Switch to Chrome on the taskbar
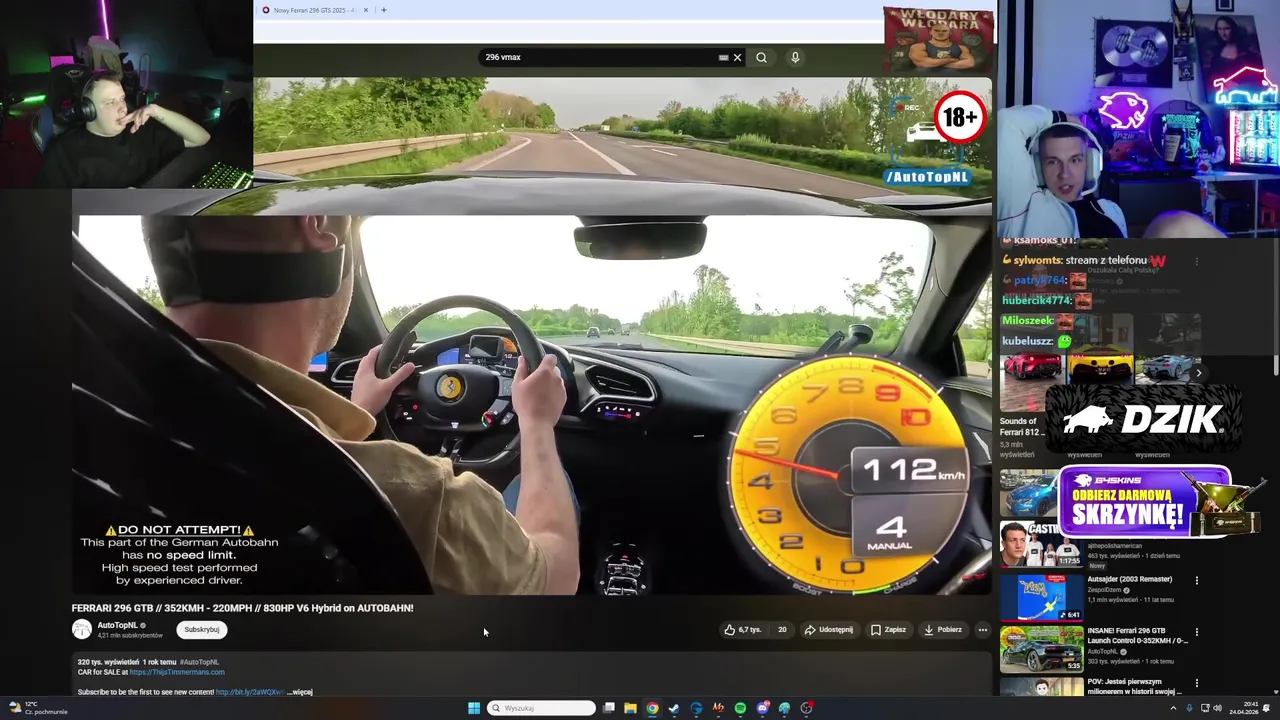Viewport: 1280px width, 720px height. pos(652,708)
